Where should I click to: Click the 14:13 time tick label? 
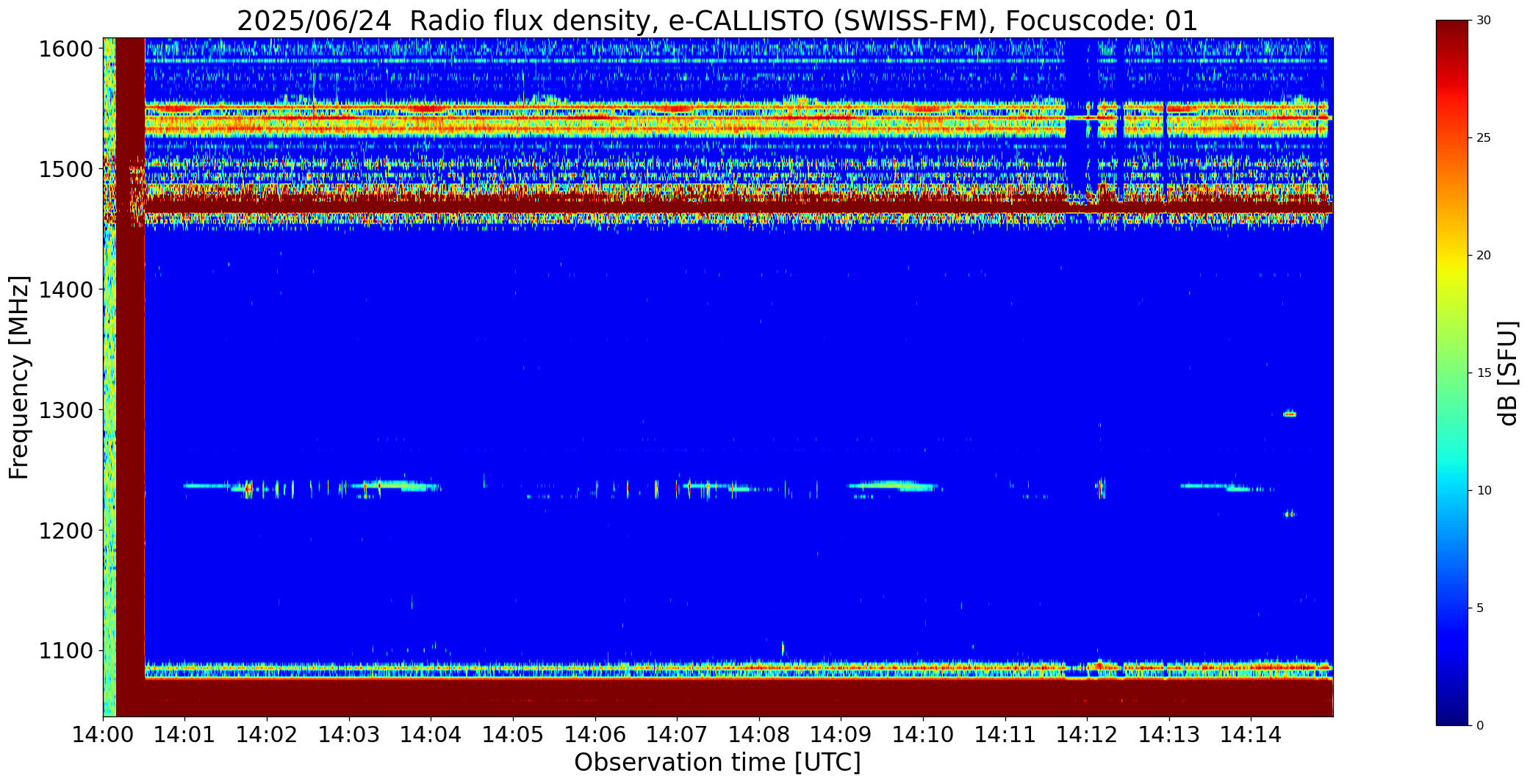[1169, 735]
